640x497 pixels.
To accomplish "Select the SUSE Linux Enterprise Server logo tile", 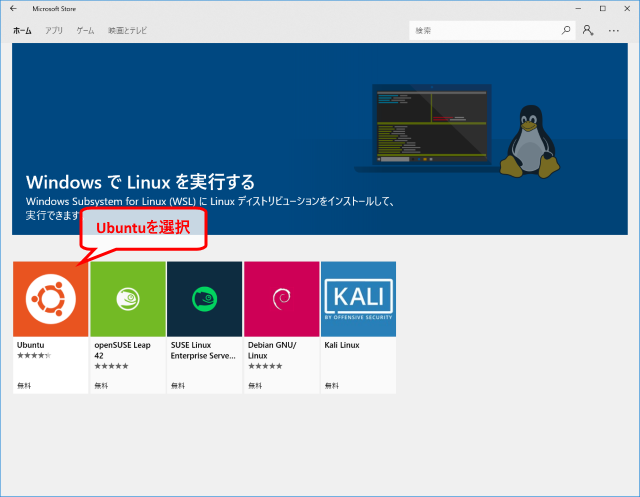I will (x=204, y=299).
